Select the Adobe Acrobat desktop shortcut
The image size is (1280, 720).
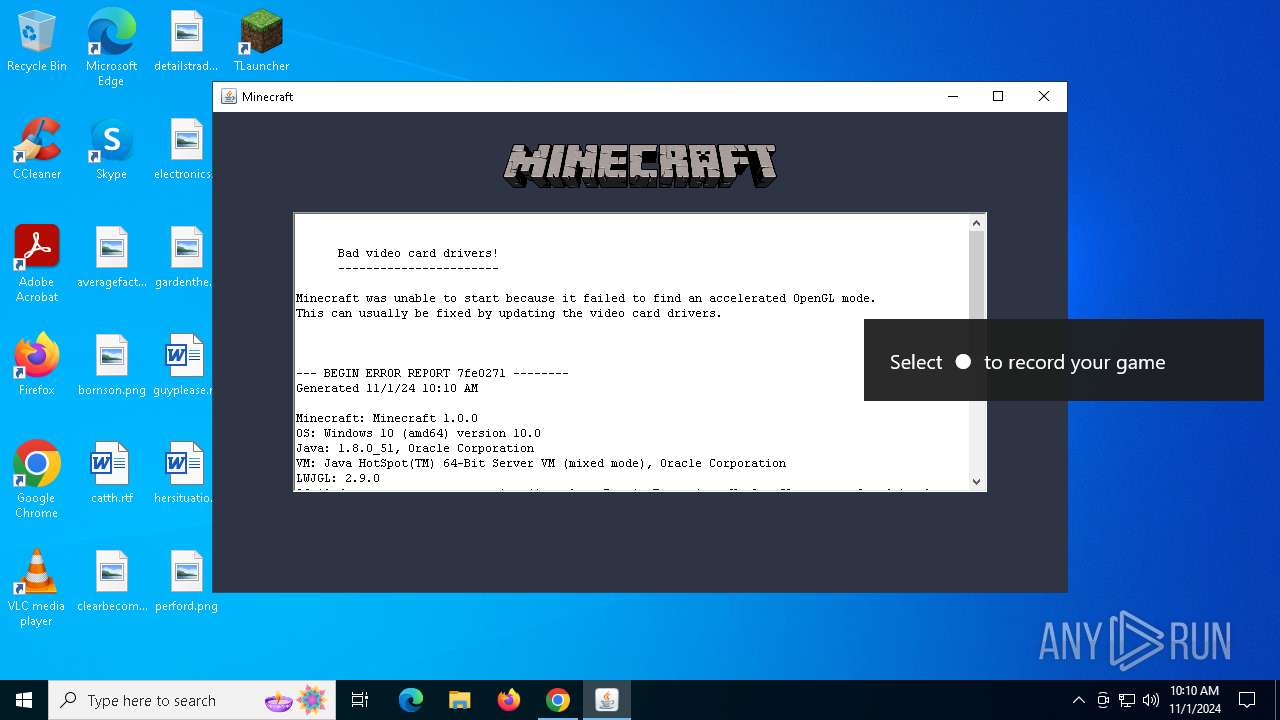pyautogui.click(x=37, y=264)
